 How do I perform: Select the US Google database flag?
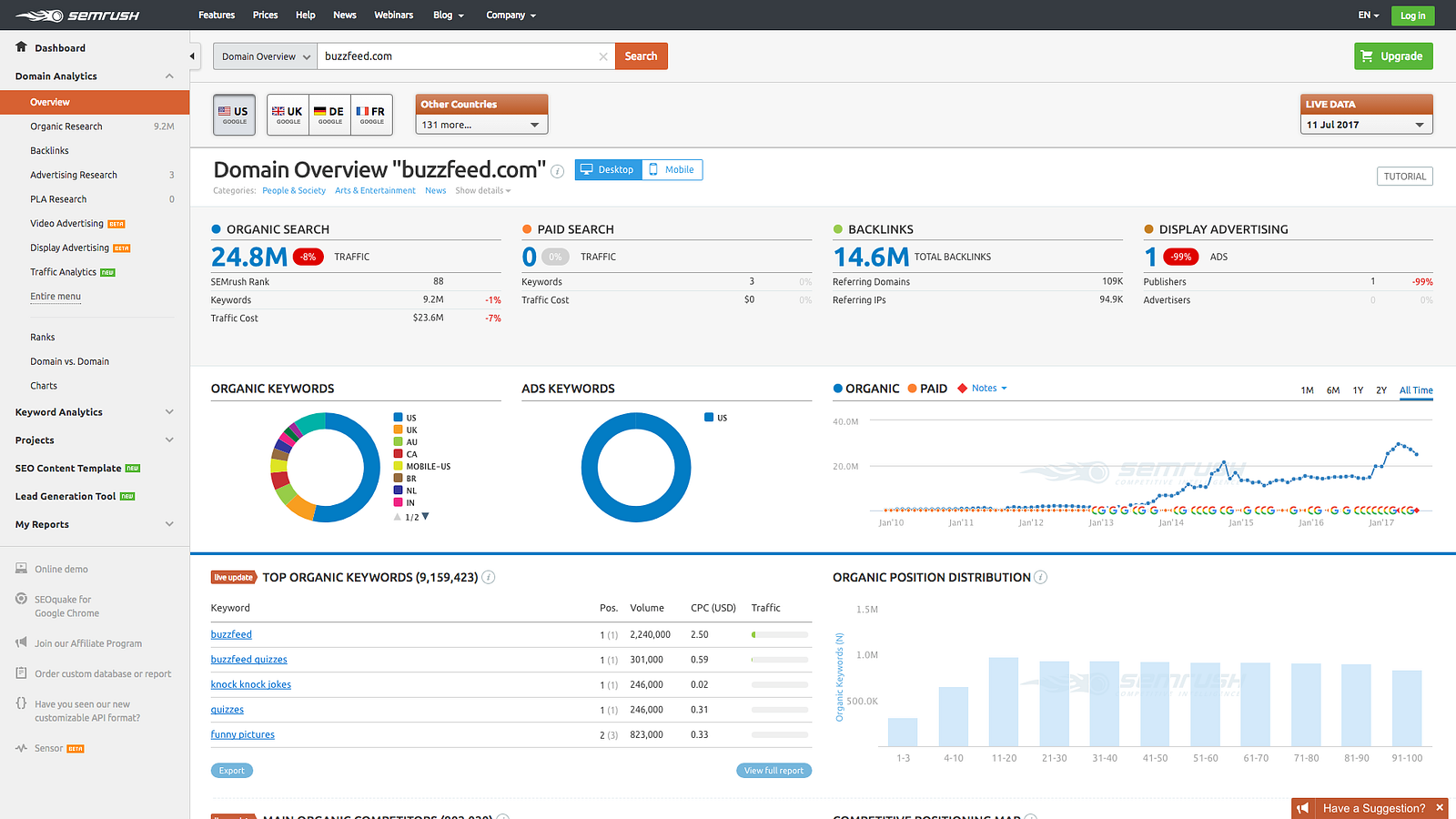tap(235, 115)
